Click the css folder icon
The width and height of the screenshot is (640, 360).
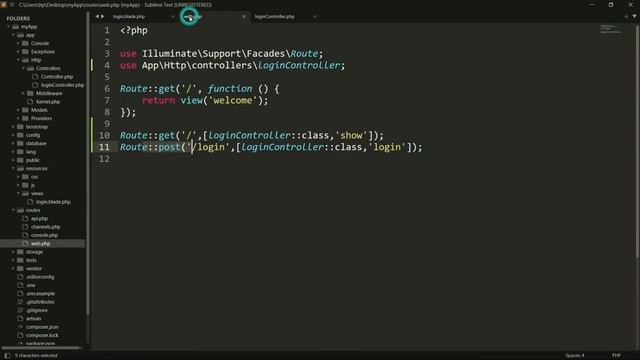[x=25, y=177]
